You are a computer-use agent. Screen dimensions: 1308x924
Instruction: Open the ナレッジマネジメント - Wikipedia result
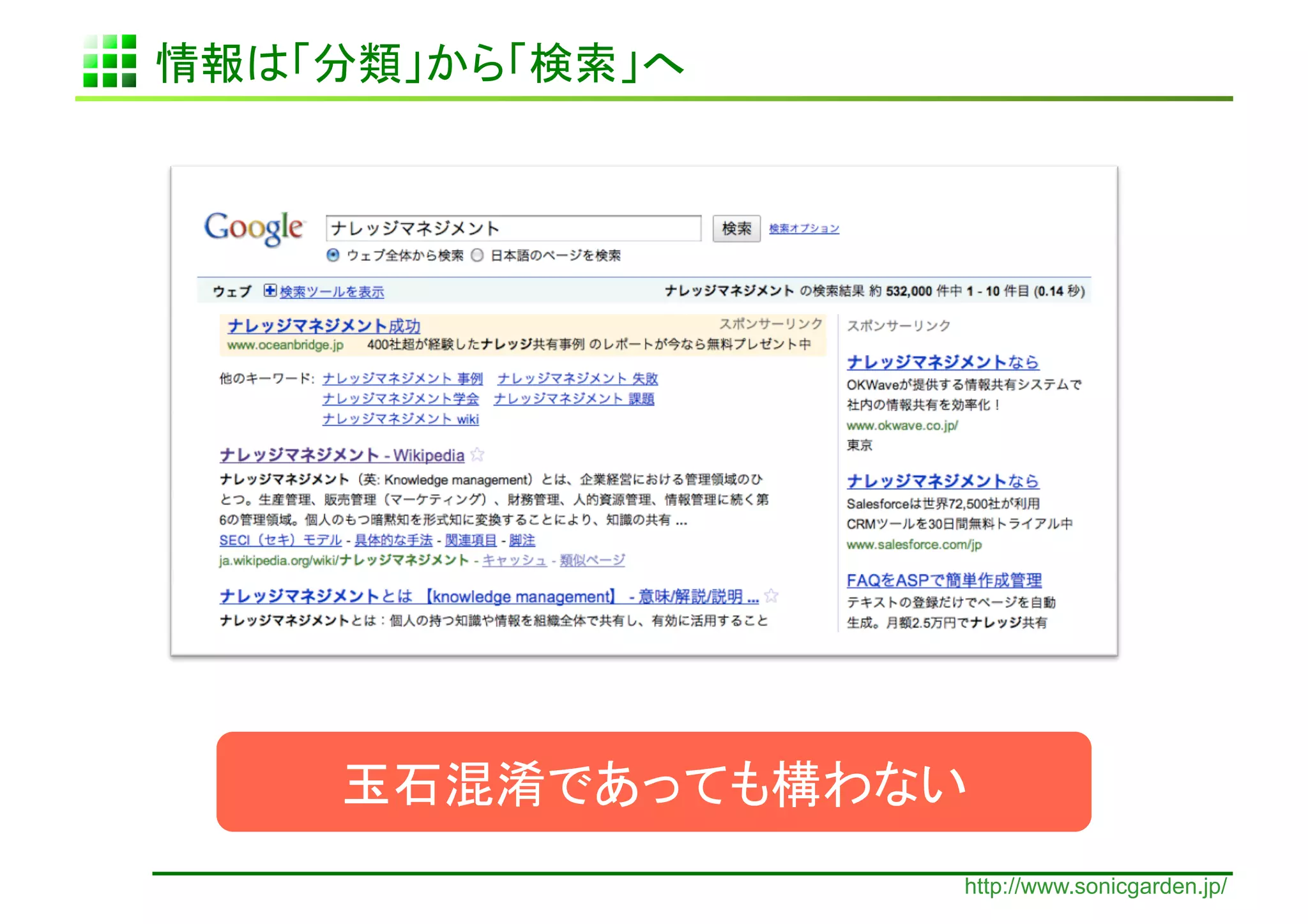click(x=342, y=455)
